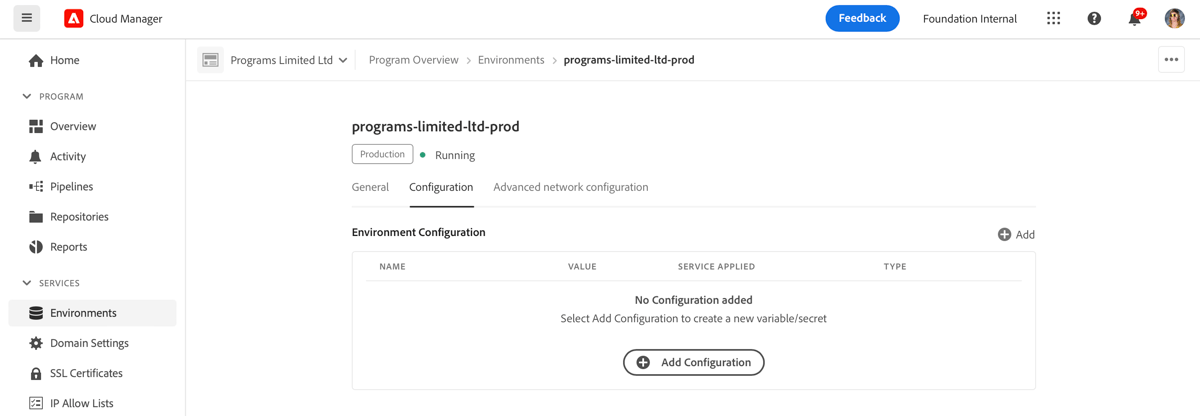The image size is (1200, 416).
Task: Click the Feedback button
Action: coord(862,18)
